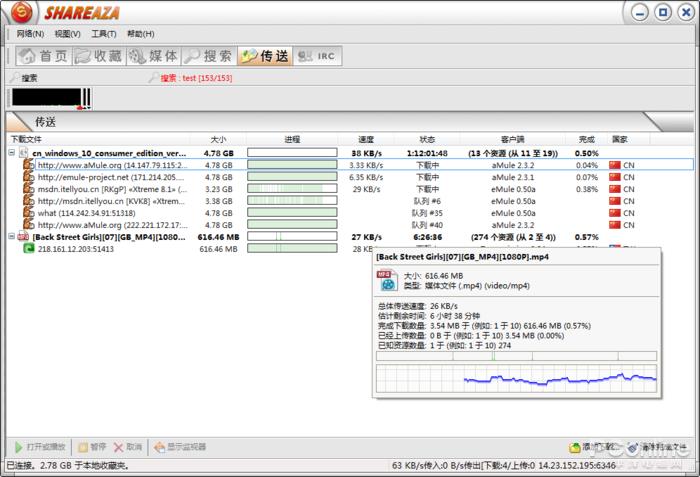The image size is (700, 477).
Task: Open the 收藏 library toolbar button
Action: pyautogui.click(x=98, y=56)
